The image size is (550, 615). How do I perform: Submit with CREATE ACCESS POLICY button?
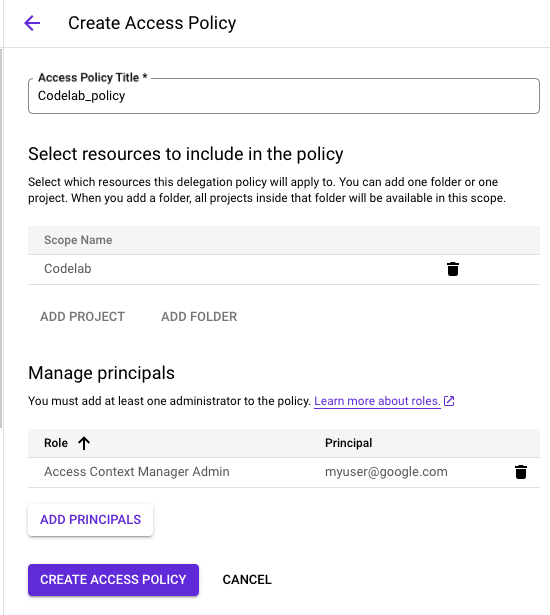(113, 580)
